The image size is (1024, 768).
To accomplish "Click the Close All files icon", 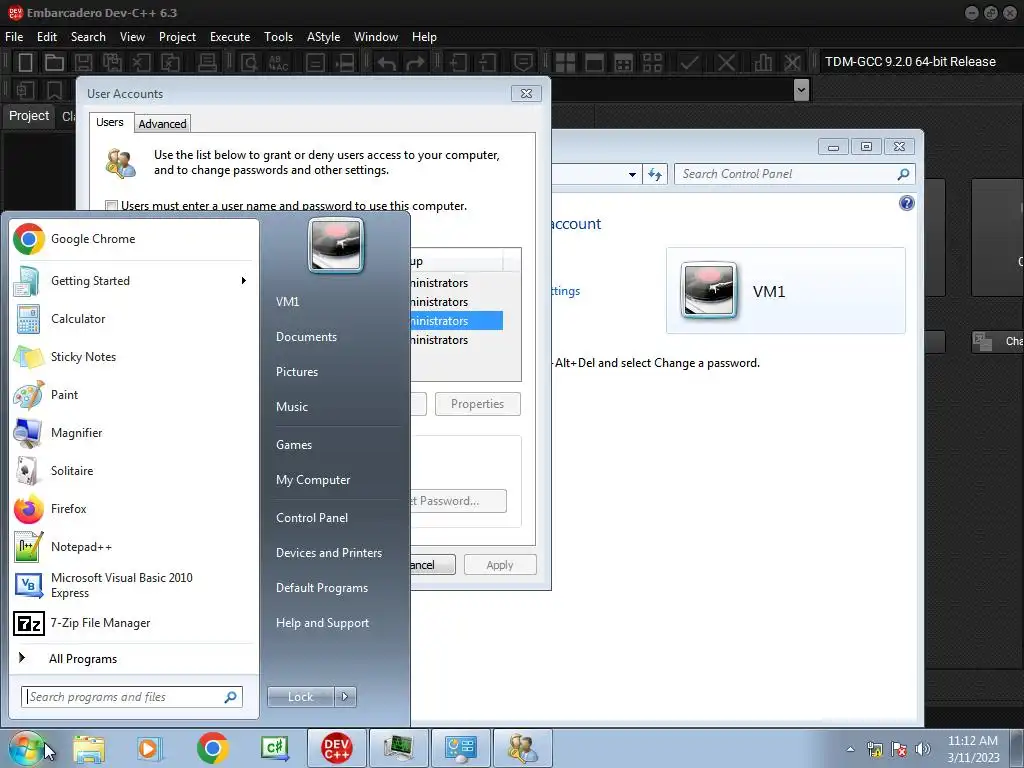I will coord(170,63).
